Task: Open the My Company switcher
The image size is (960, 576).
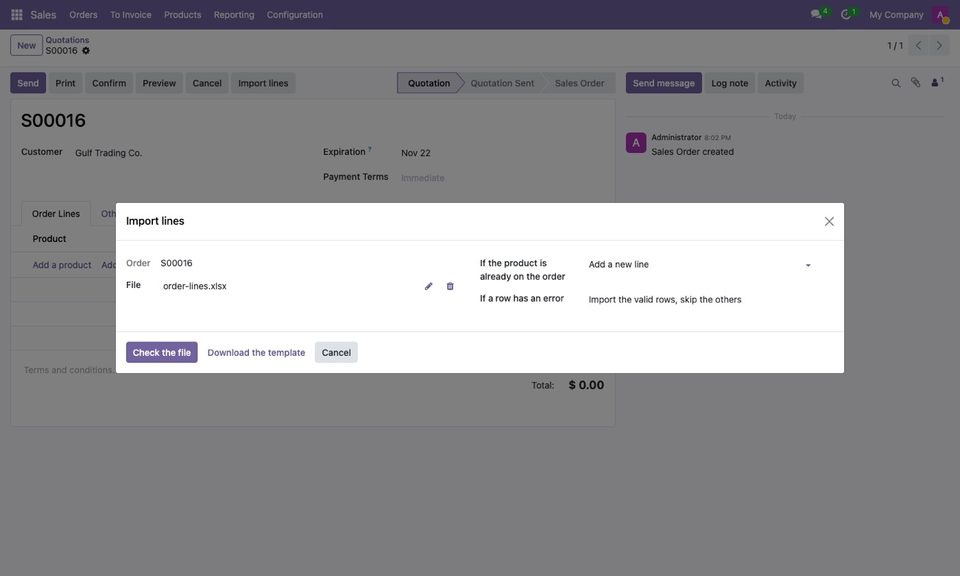Action: pos(896,15)
